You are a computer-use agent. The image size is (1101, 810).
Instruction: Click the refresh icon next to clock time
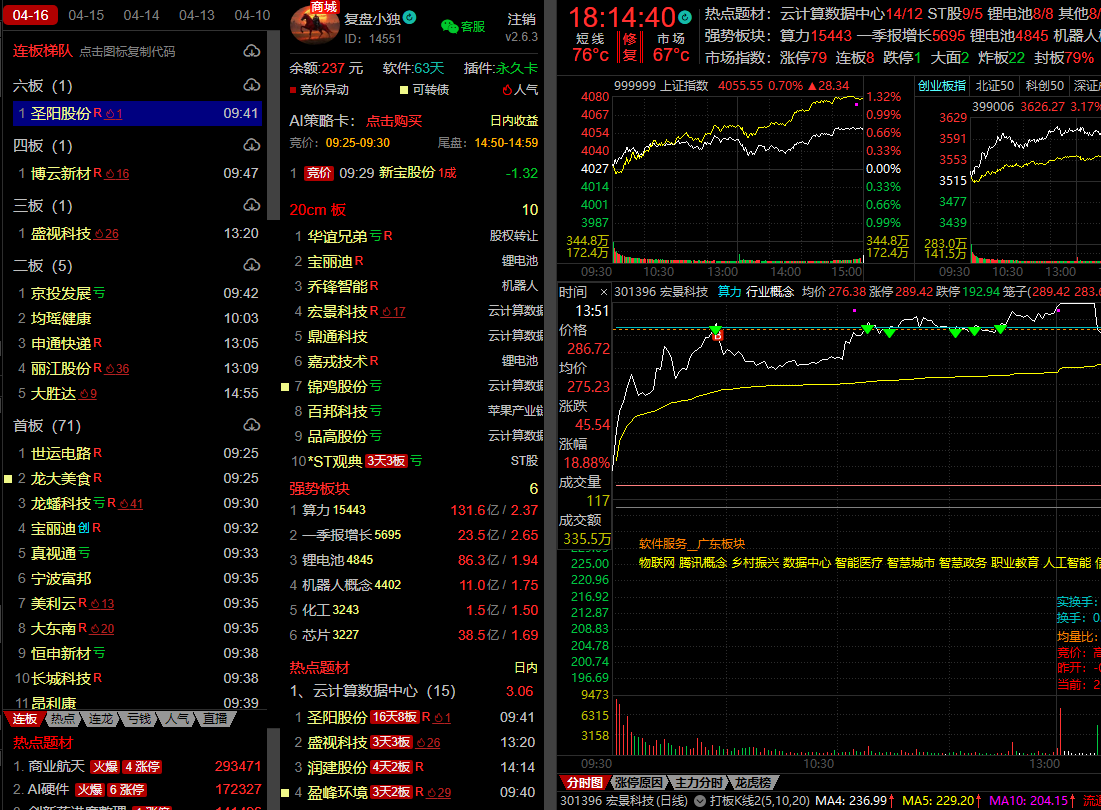point(684,18)
